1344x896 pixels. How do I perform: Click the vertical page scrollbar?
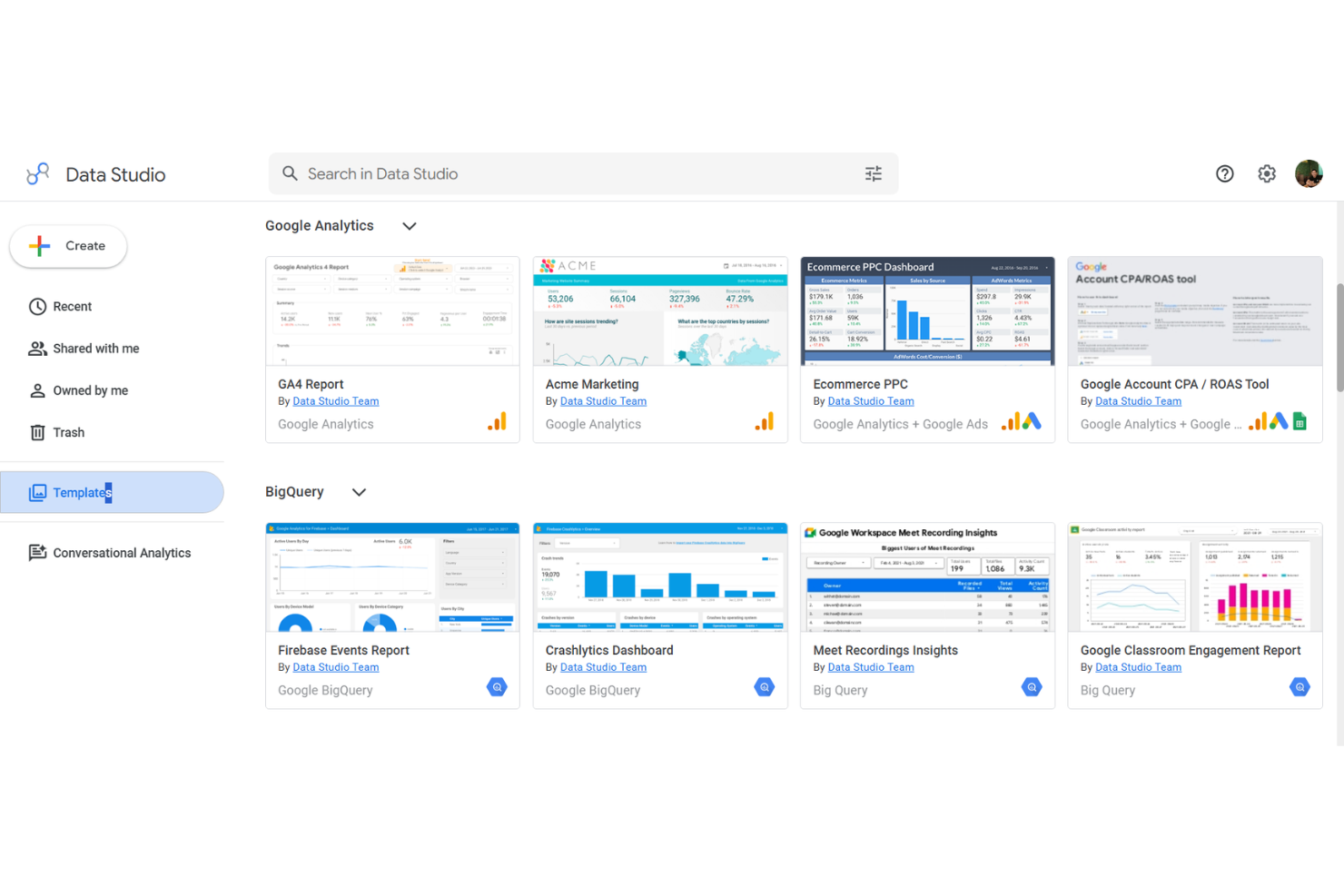1339,337
